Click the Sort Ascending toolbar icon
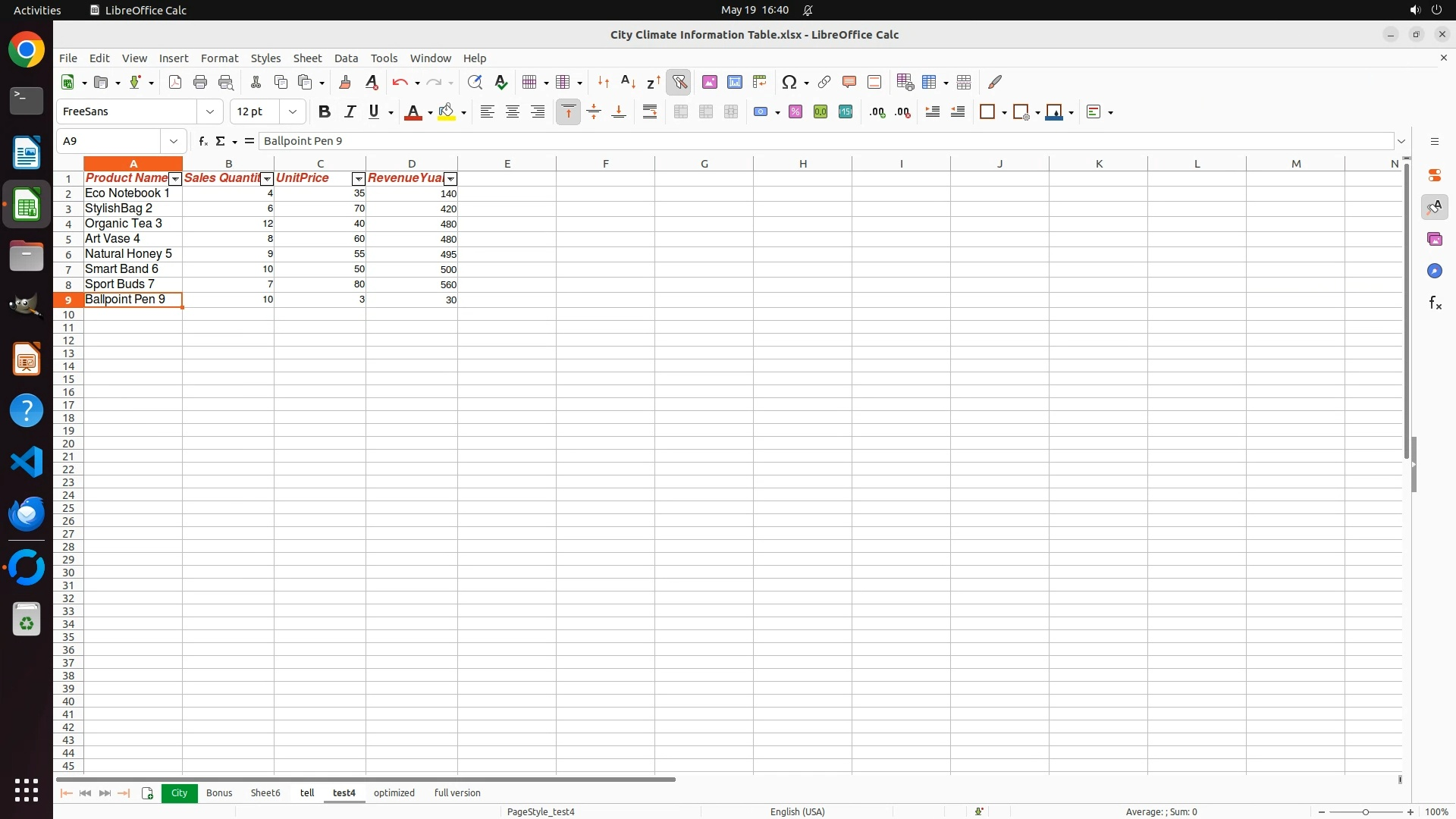Viewport: 1456px width, 819px height. (628, 82)
